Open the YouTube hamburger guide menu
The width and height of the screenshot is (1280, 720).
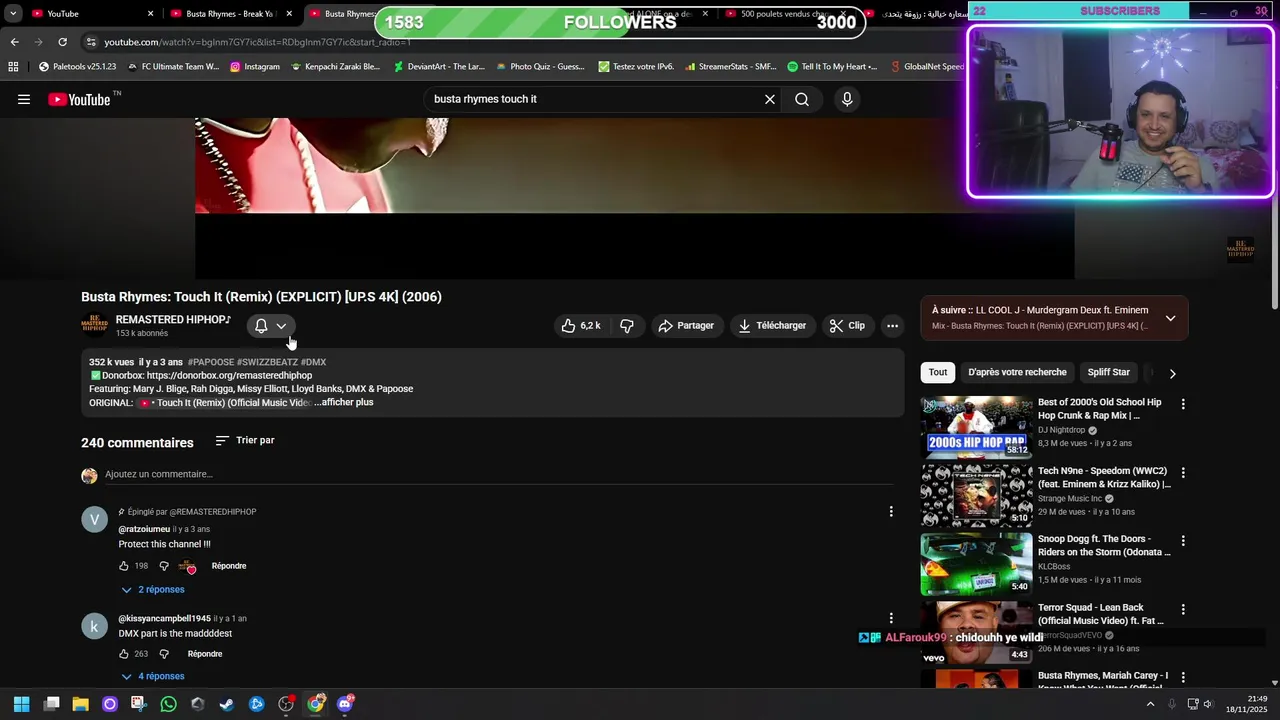(x=24, y=99)
